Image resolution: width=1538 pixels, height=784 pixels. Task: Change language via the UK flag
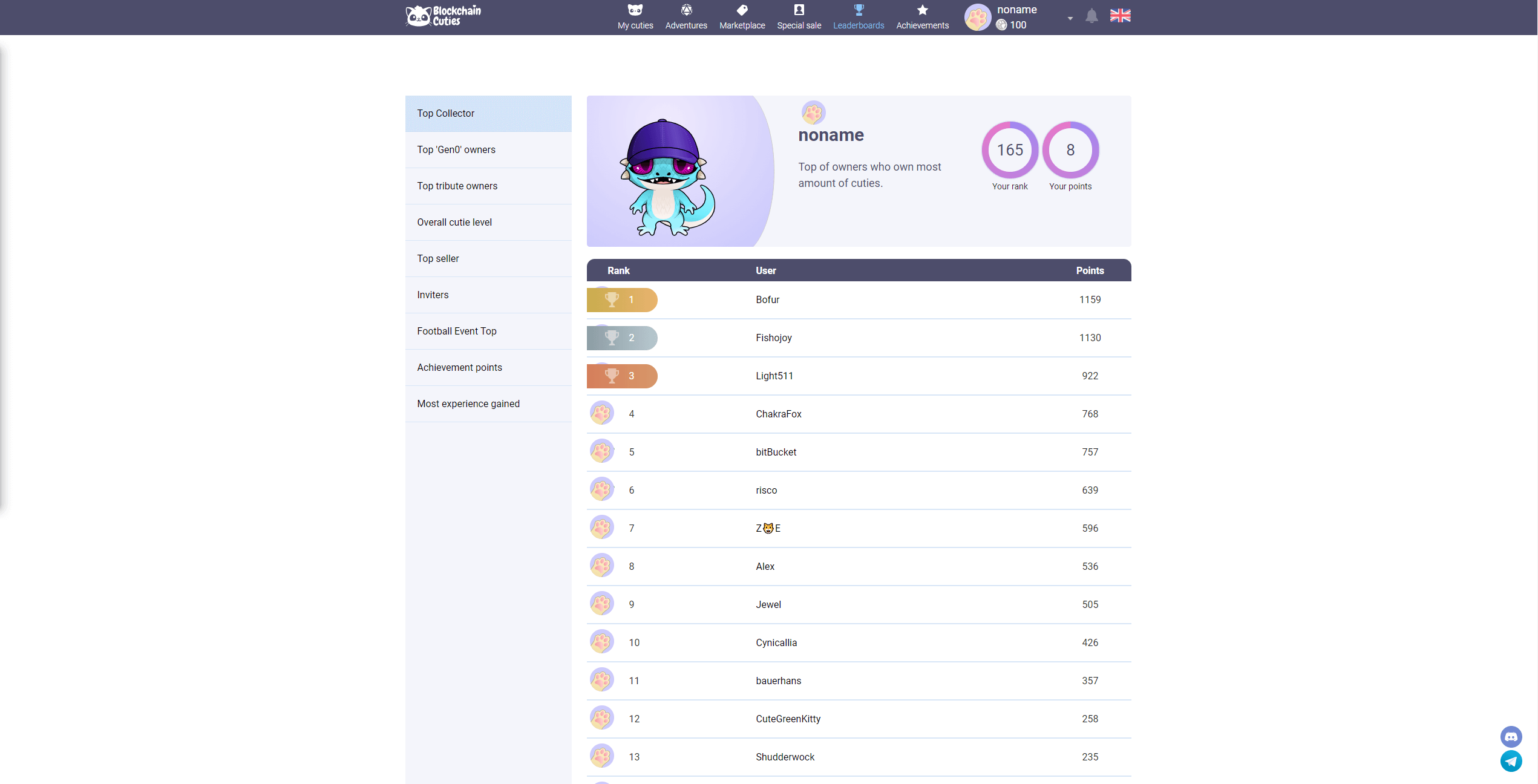1120,16
